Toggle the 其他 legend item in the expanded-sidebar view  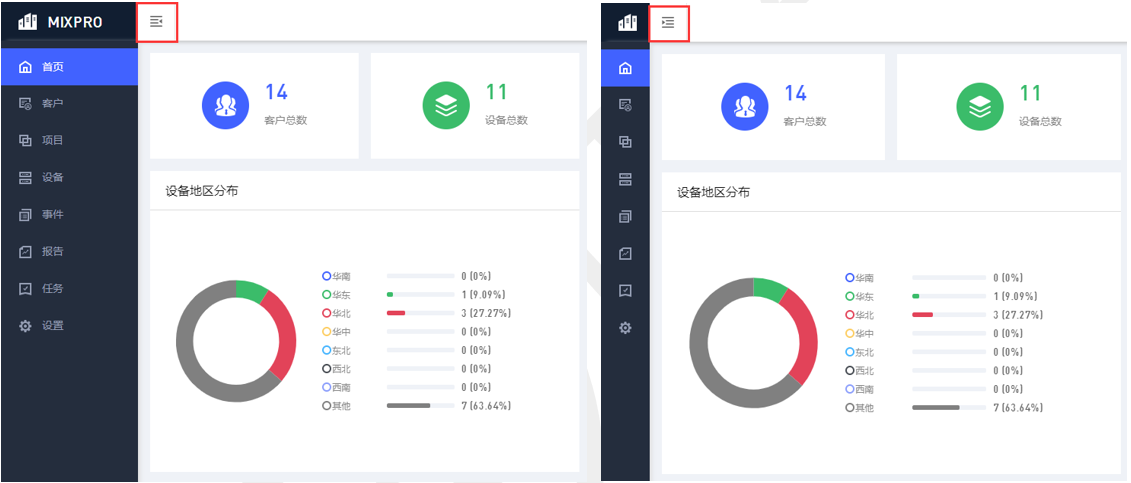click(x=336, y=406)
